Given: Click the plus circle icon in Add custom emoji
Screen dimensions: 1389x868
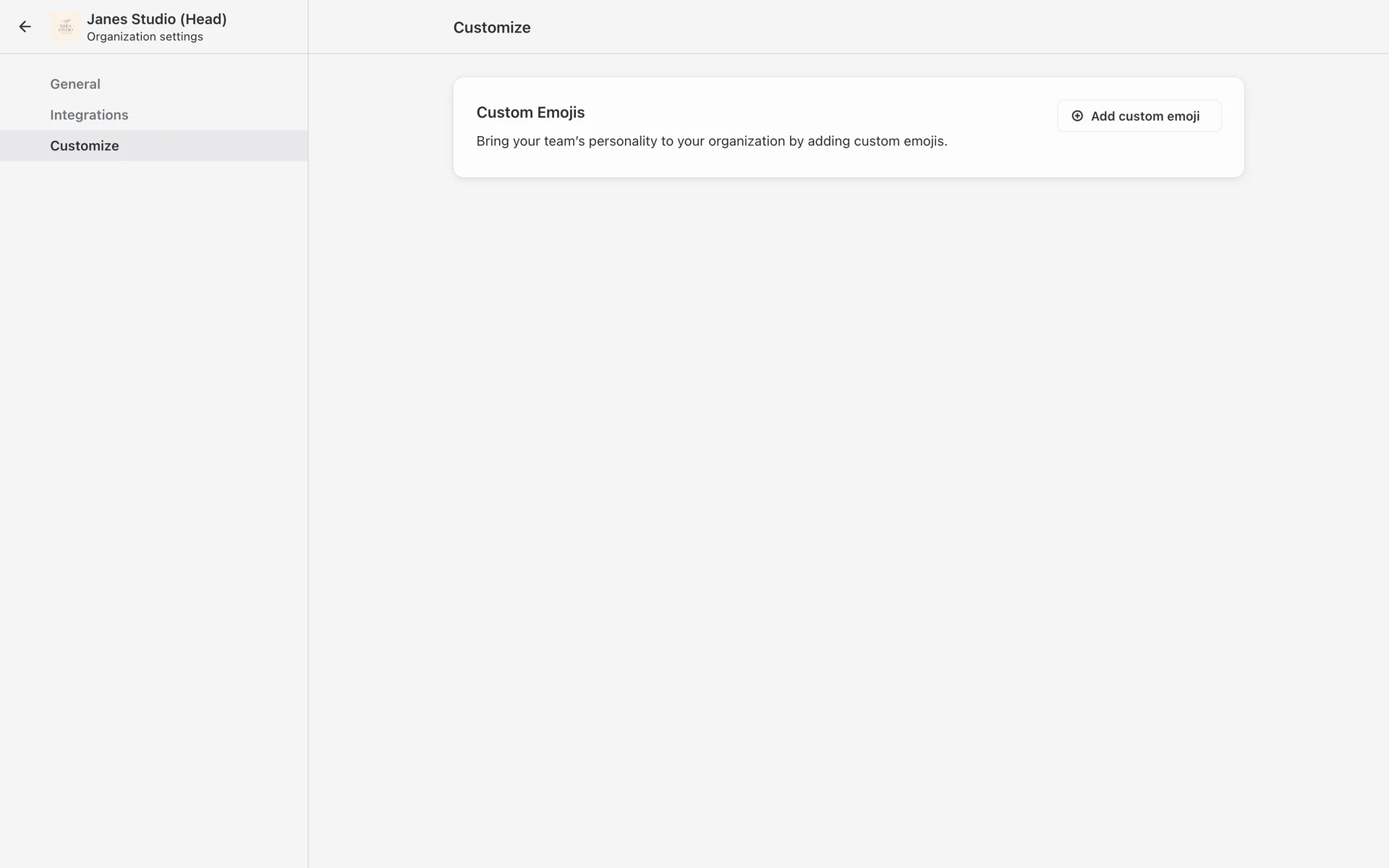Looking at the screenshot, I should pyautogui.click(x=1077, y=116).
